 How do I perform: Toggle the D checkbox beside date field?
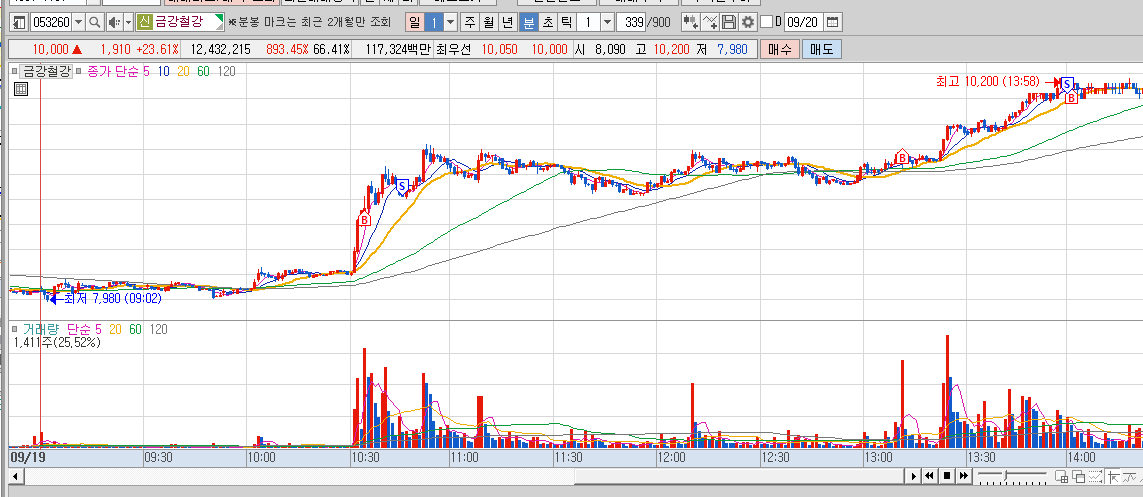766,23
